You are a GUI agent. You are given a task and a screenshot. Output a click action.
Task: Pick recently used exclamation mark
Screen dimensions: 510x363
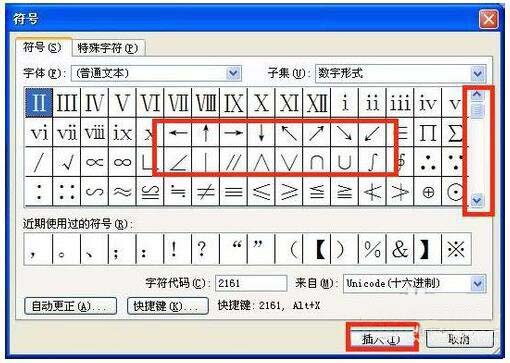tap(178, 249)
